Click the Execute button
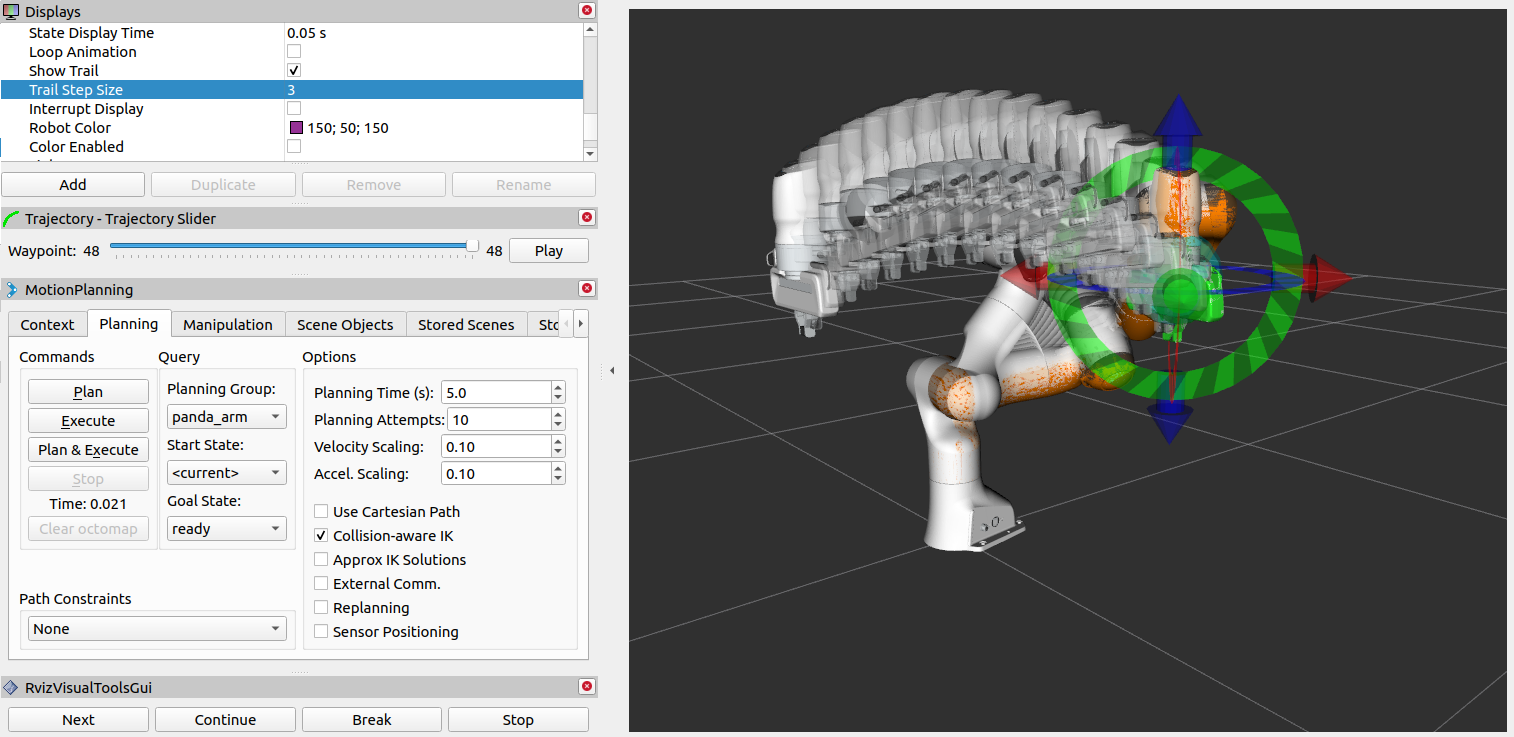Image resolution: width=1514 pixels, height=737 pixels. tap(88, 421)
